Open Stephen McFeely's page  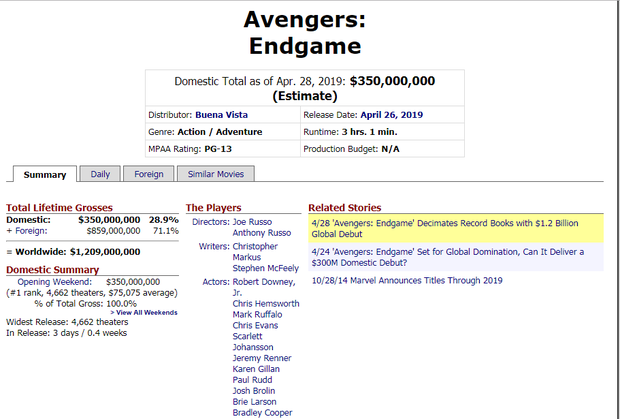(266, 268)
